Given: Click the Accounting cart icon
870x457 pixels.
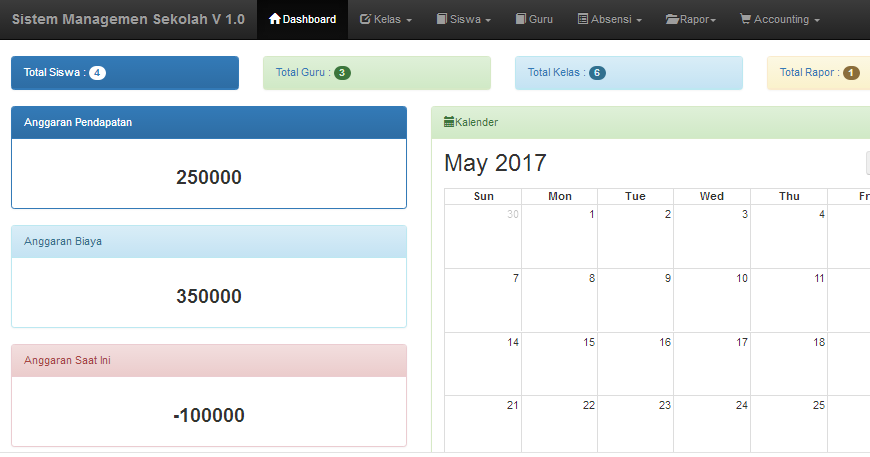Looking at the screenshot, I should (x=745, y=19).
